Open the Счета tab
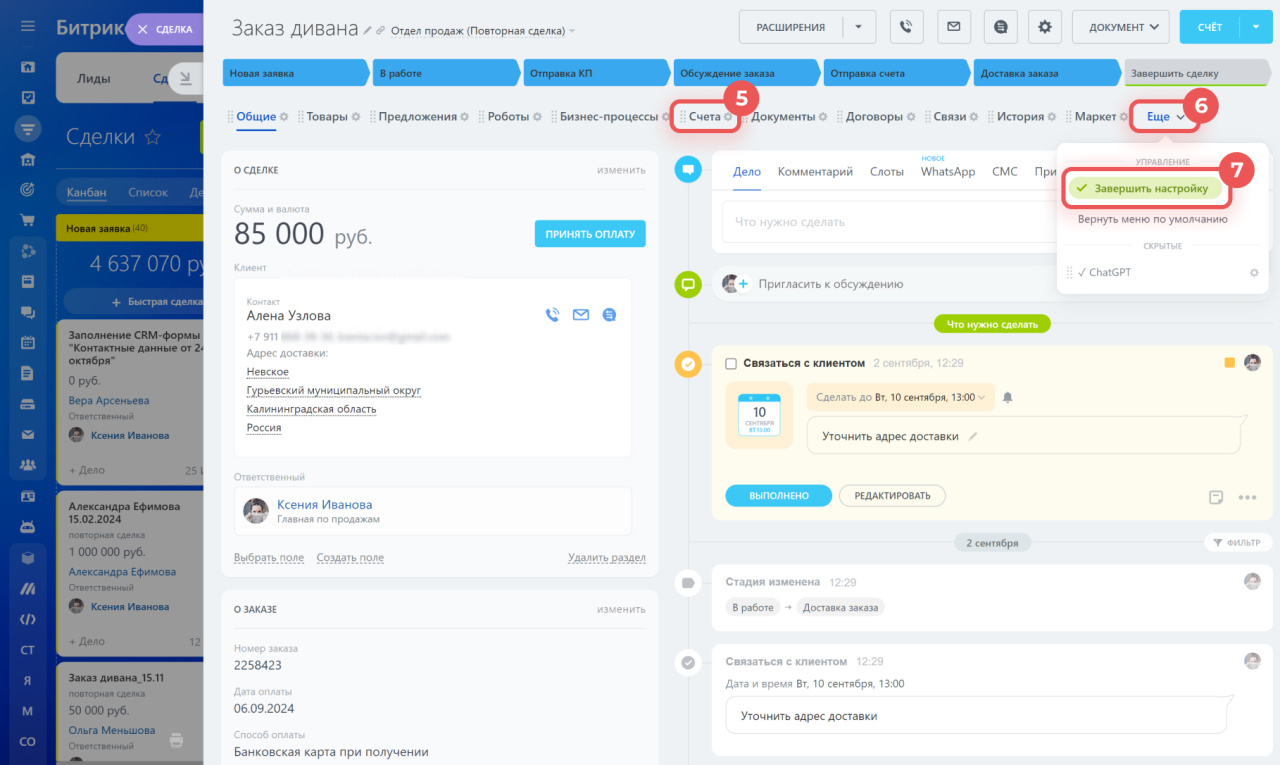The image size is (1280, 765). click(704, 117)
